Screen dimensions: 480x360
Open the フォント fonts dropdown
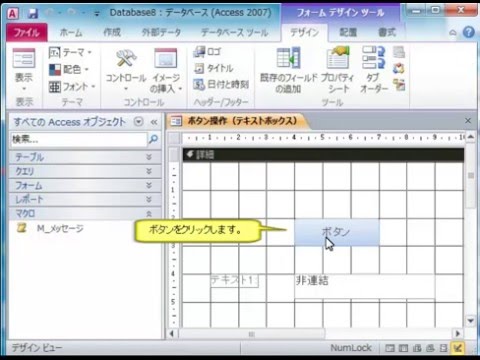tap(72, 87)
